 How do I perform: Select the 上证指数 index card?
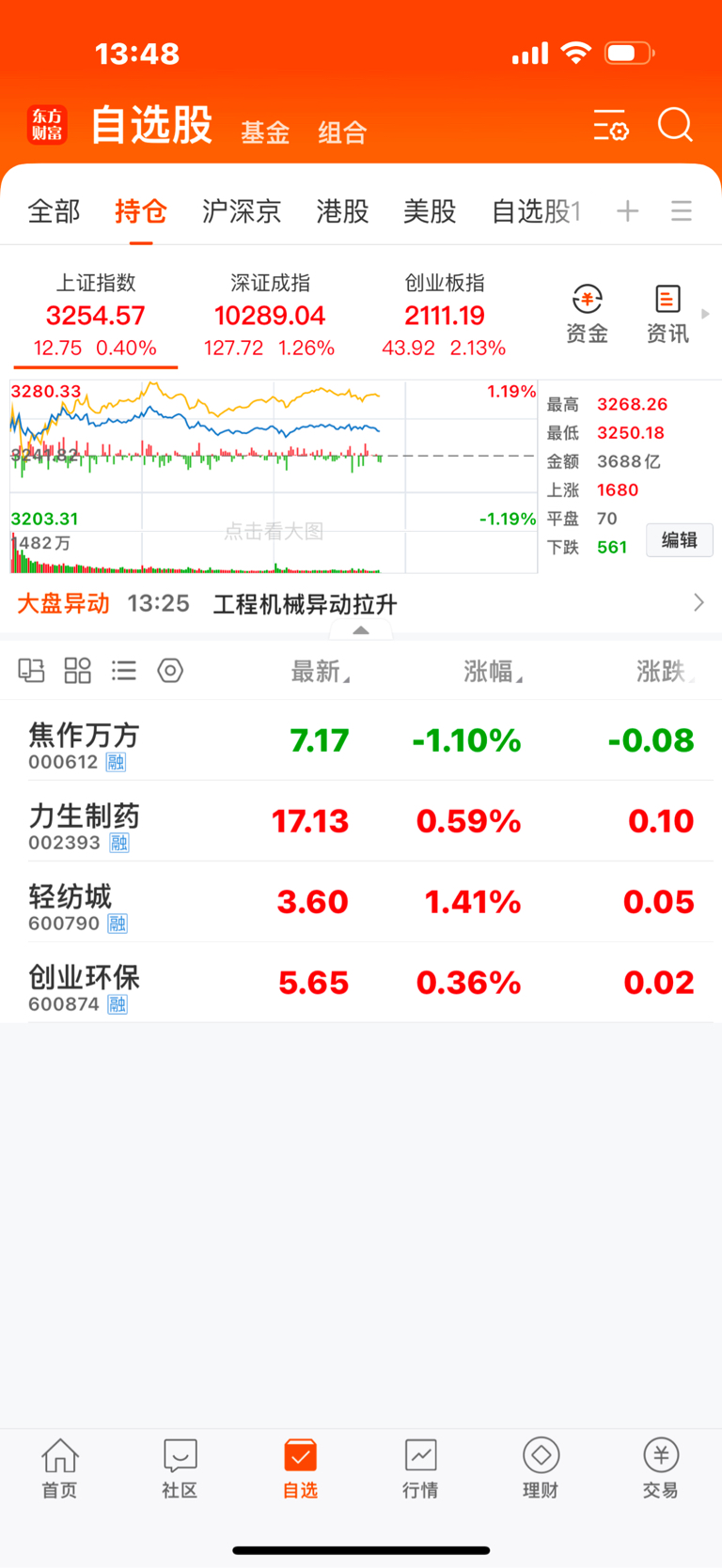point(96,316)
